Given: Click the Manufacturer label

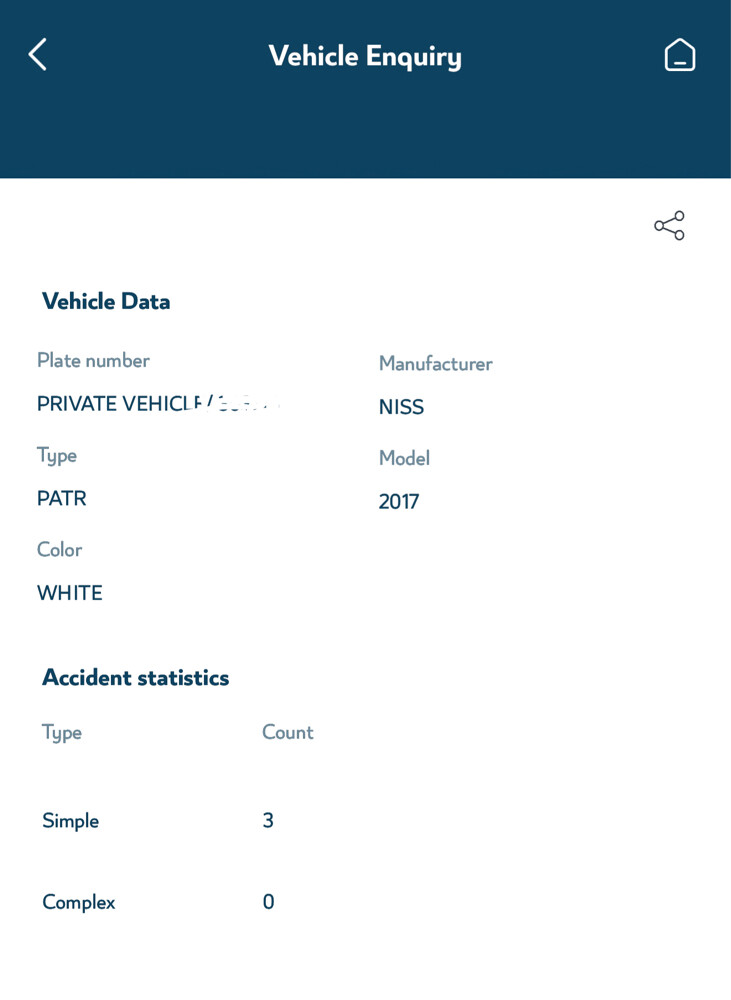Looking at the screenshot, I should (436, 364).
